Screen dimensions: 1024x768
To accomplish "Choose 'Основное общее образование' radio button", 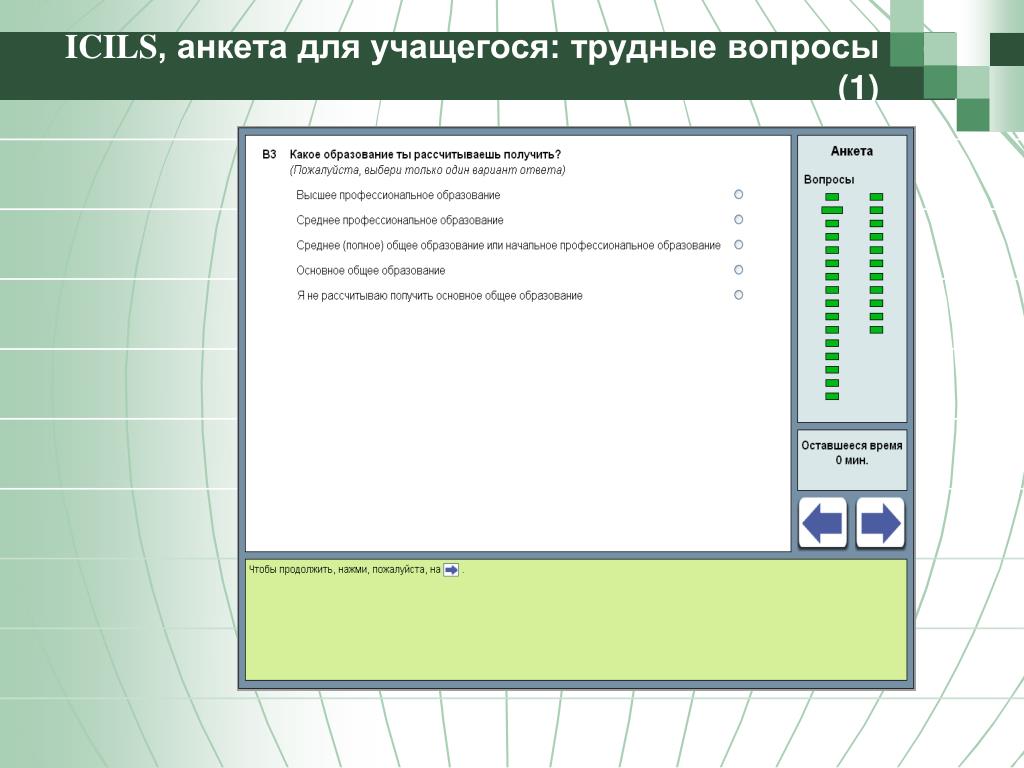I will pos(739,270).
